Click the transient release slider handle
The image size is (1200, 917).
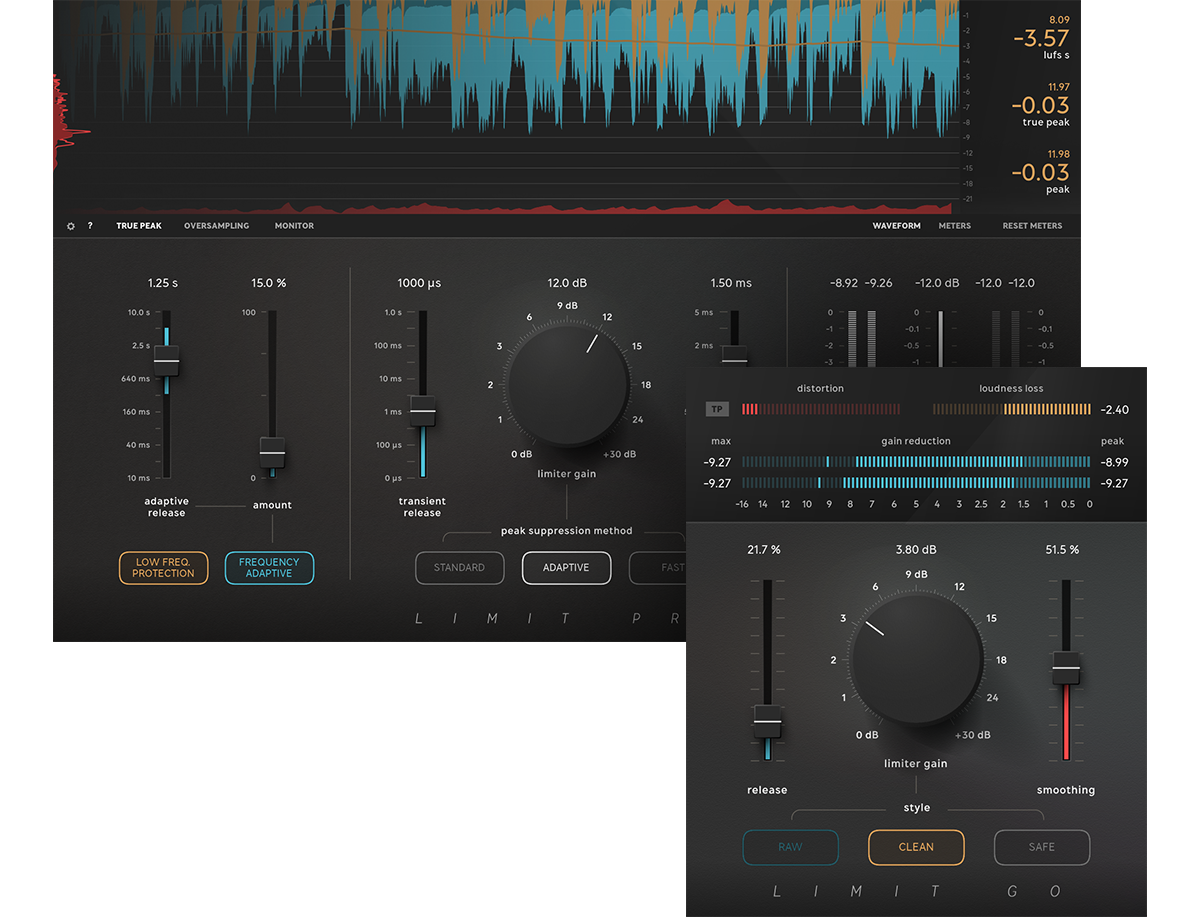point(423,411)
